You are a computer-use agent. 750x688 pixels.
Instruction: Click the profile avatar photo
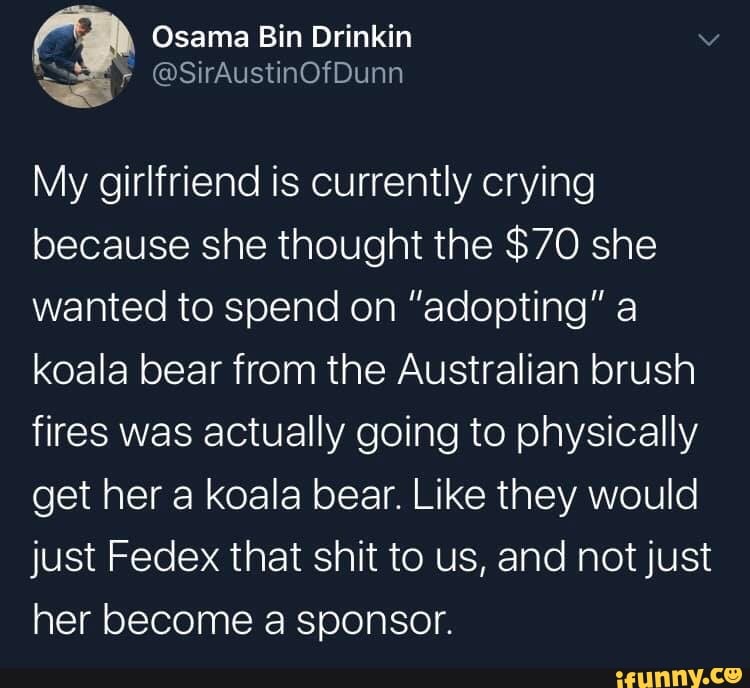[83, 56]
